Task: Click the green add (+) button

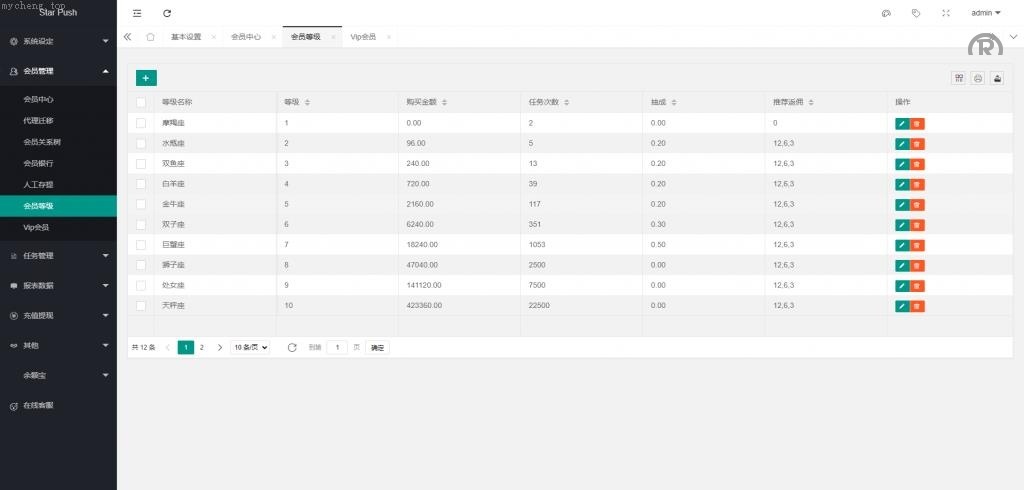Action: point(146,78)
